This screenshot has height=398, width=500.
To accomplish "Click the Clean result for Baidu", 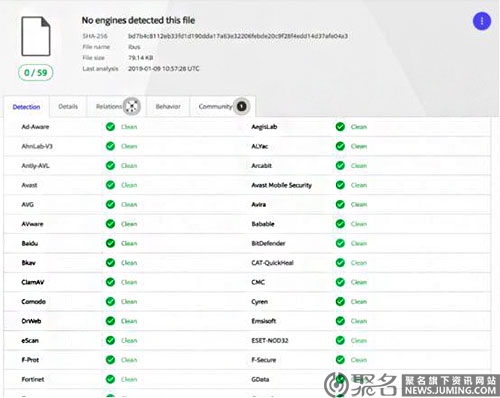I will pyautogui.click(x=129, y=243).
